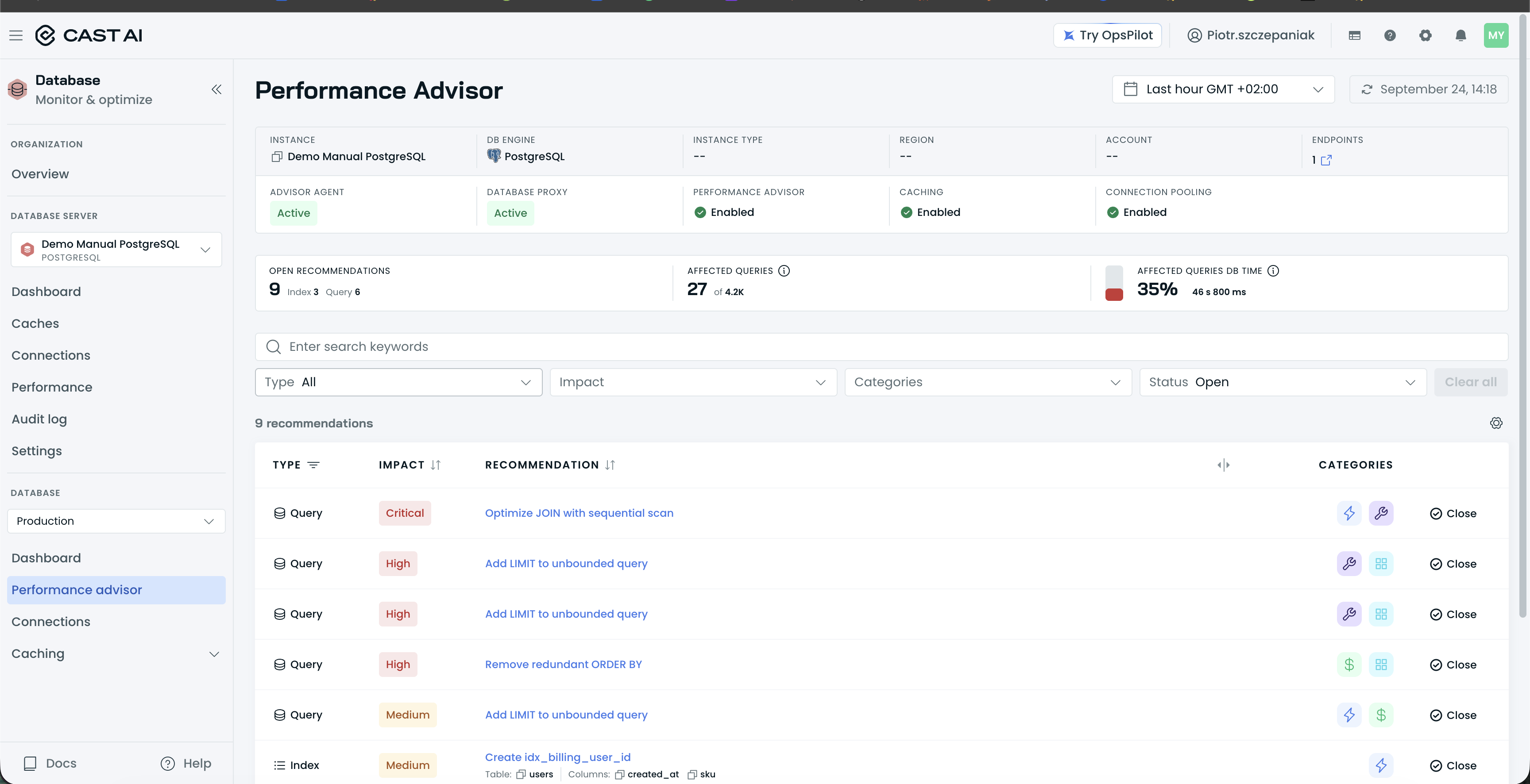Open the Impact filter dropdown
The width and height of the screenshot is (1530, 784).
[x=693, y=382]
